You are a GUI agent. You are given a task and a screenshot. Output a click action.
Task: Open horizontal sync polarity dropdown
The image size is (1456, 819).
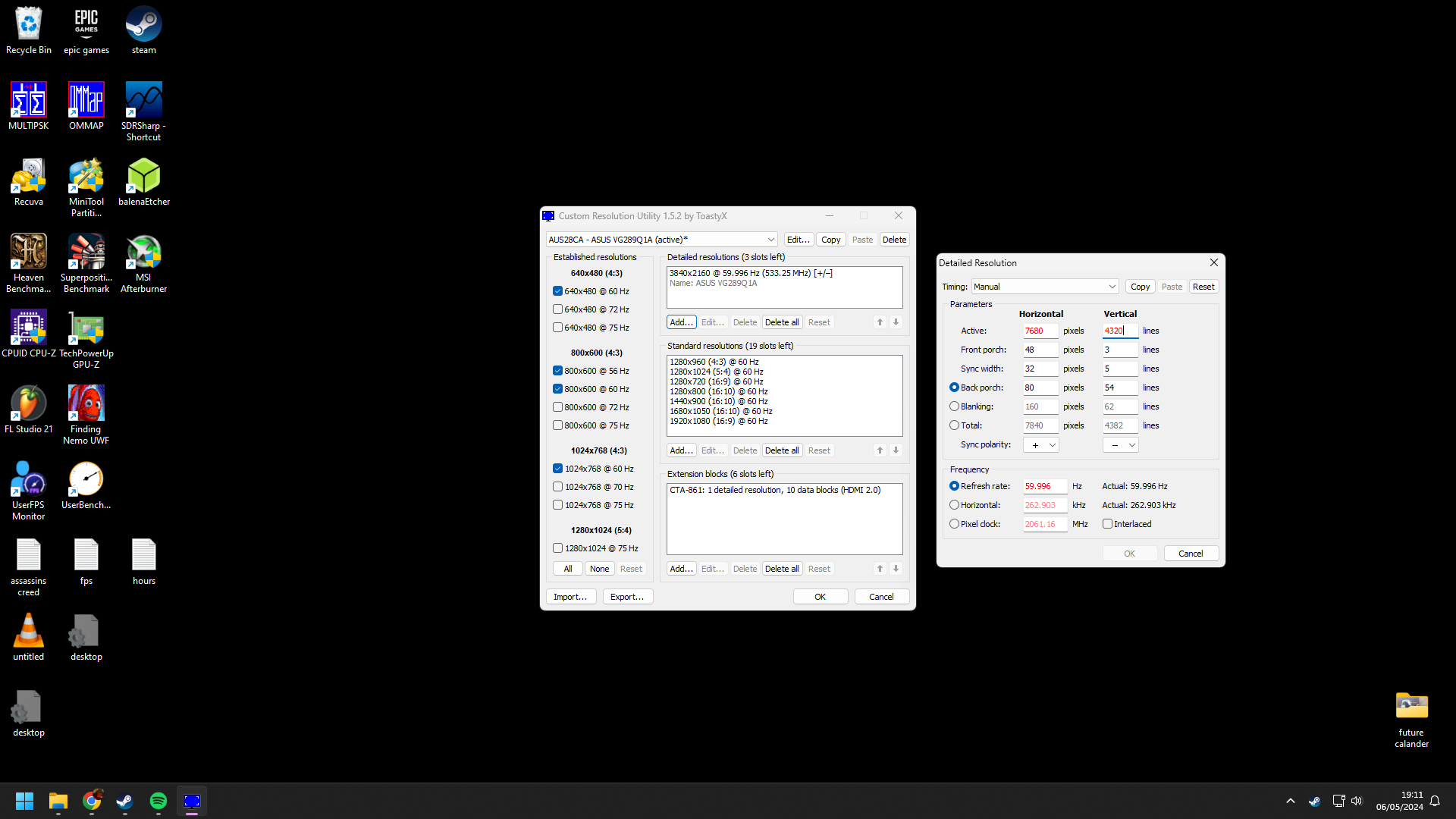point(1040,445)
